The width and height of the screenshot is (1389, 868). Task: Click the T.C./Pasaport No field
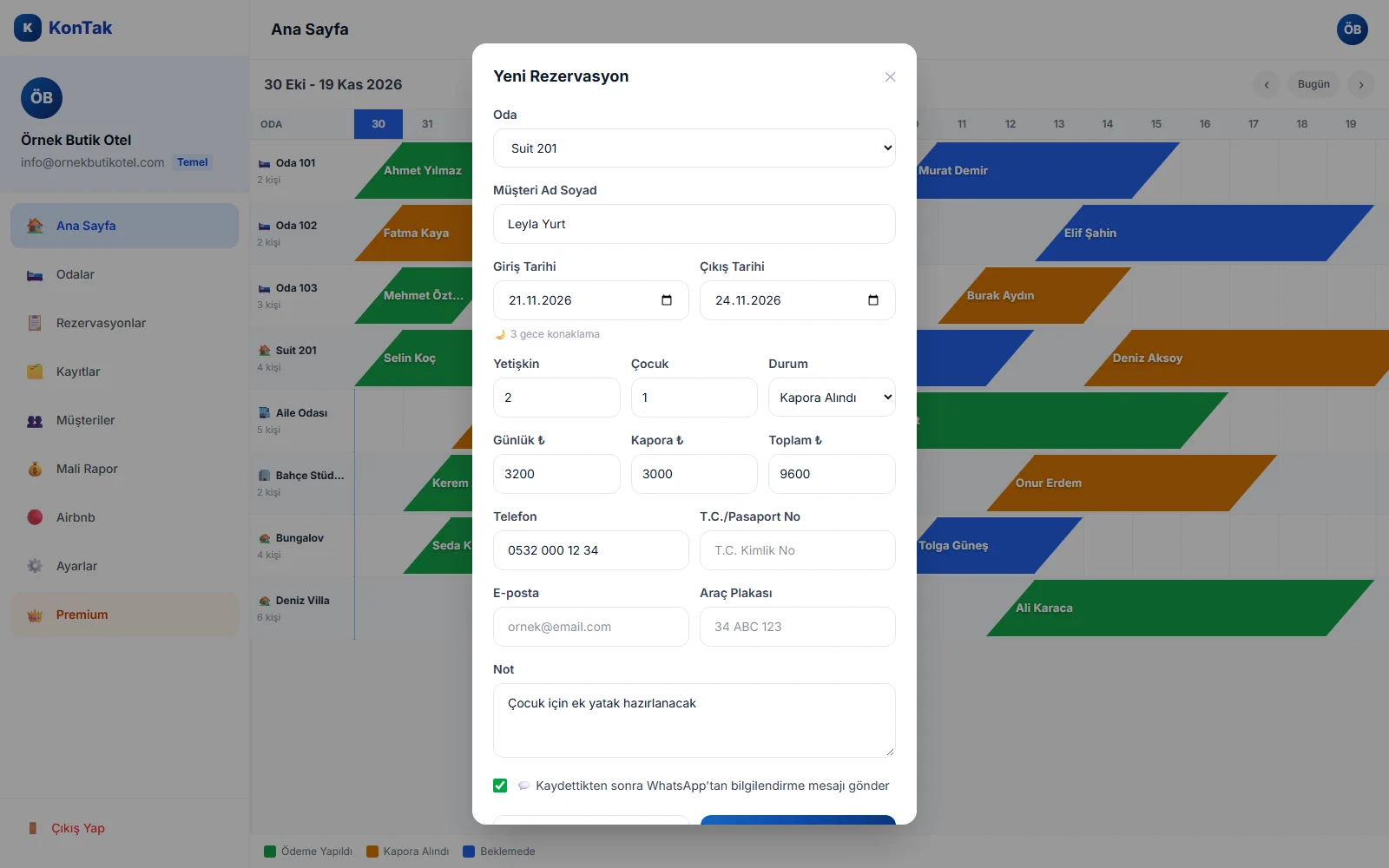tap(798, 550)
